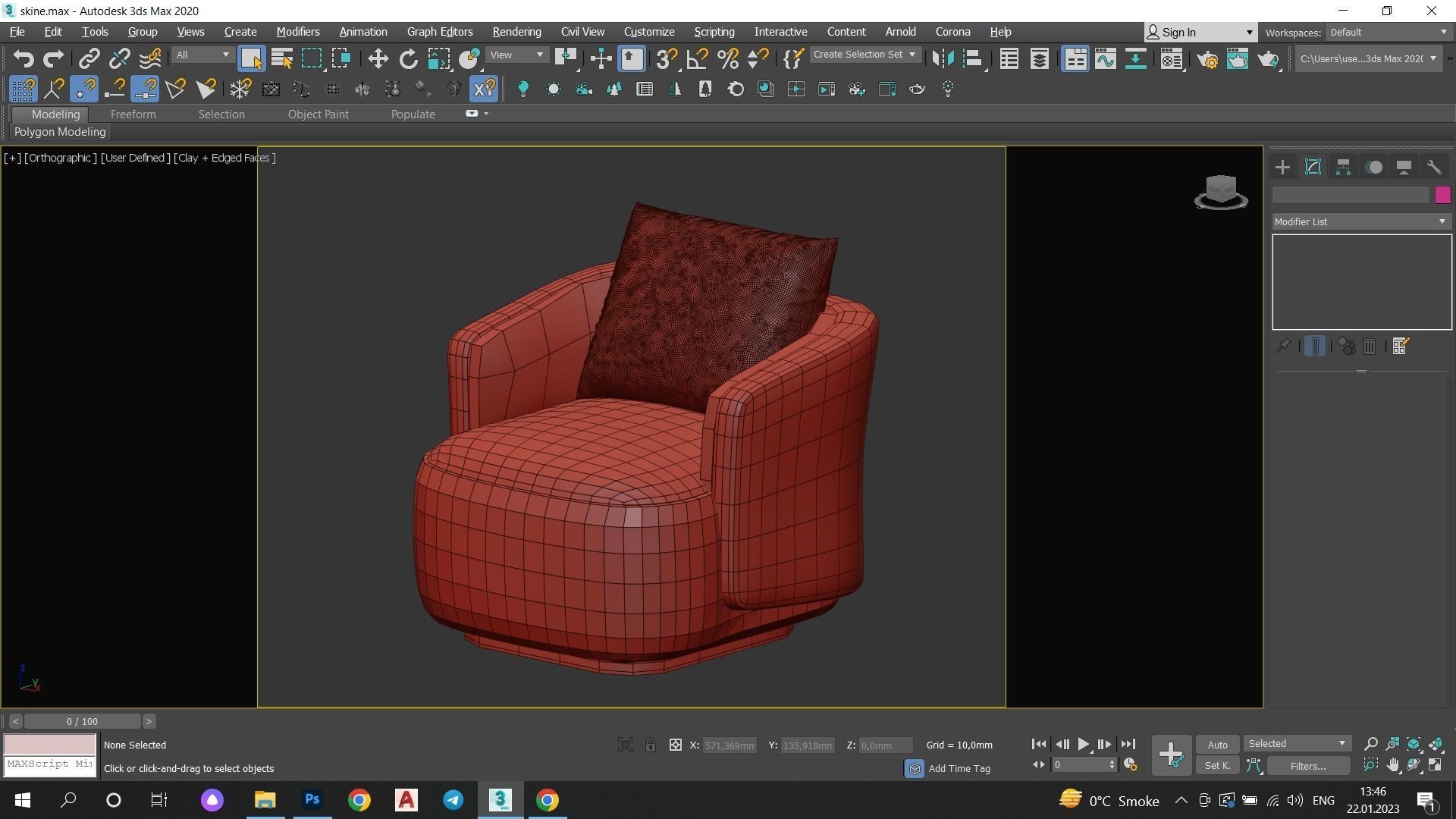
Task: Open the selection filter All dropdown
Action: point(202,55)
